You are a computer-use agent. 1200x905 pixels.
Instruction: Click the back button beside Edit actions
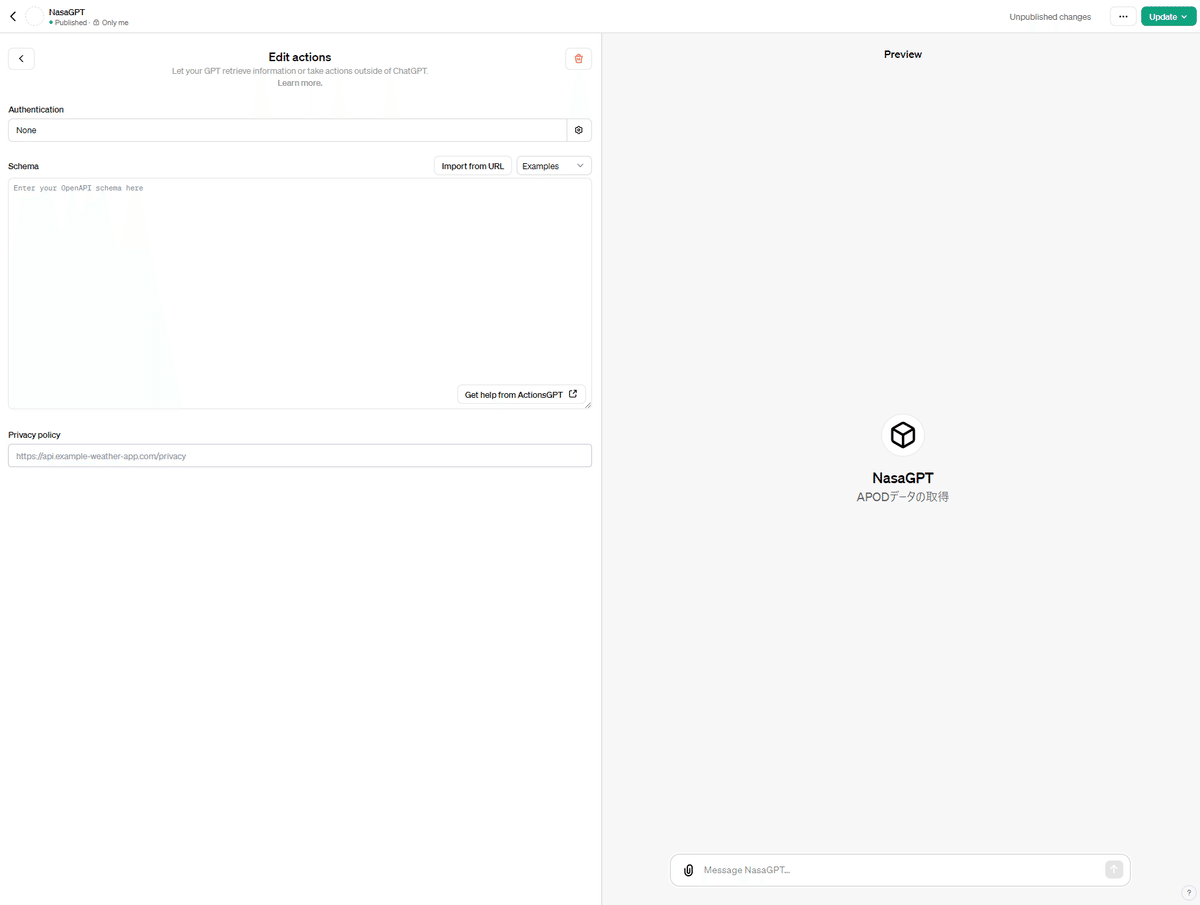21,59
